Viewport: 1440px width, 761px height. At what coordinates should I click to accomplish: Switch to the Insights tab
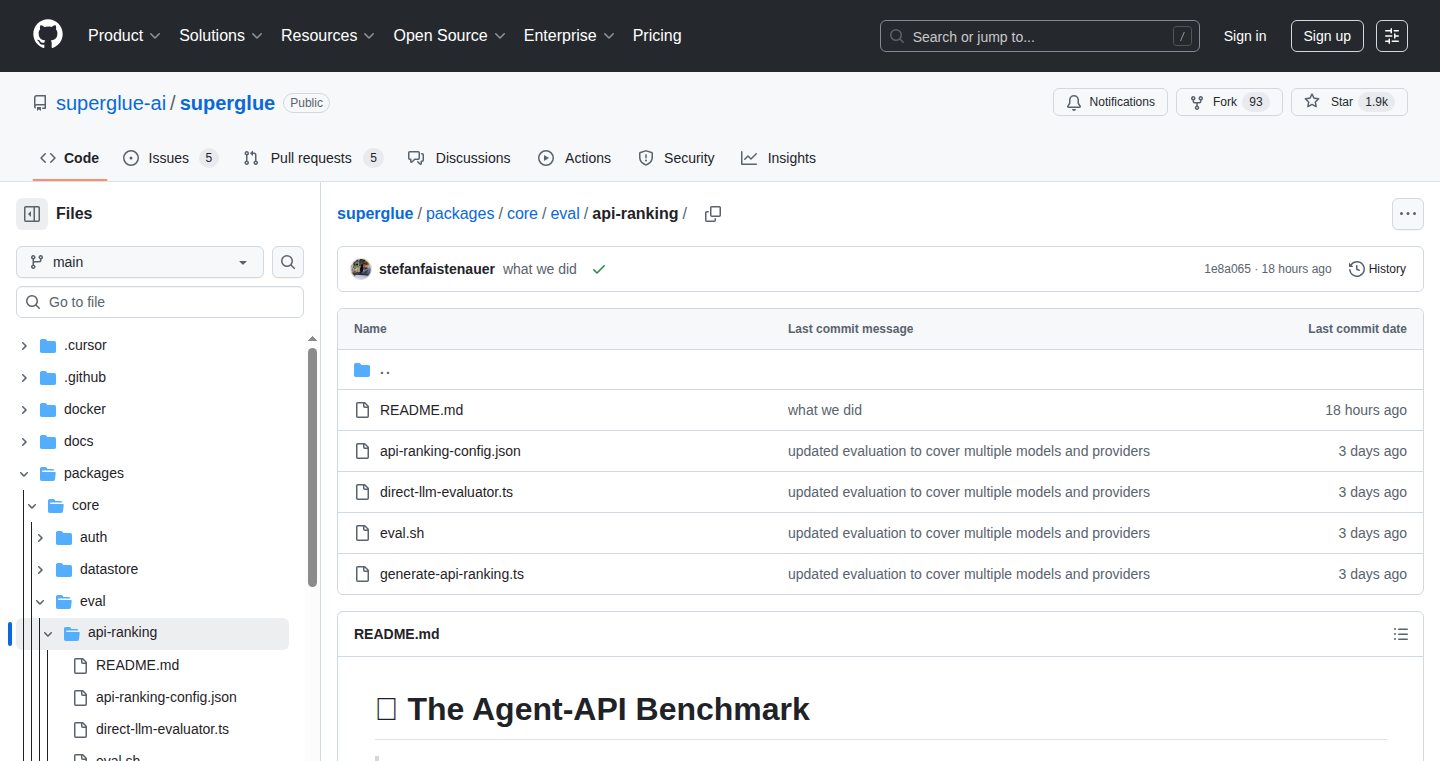[778, 158]
